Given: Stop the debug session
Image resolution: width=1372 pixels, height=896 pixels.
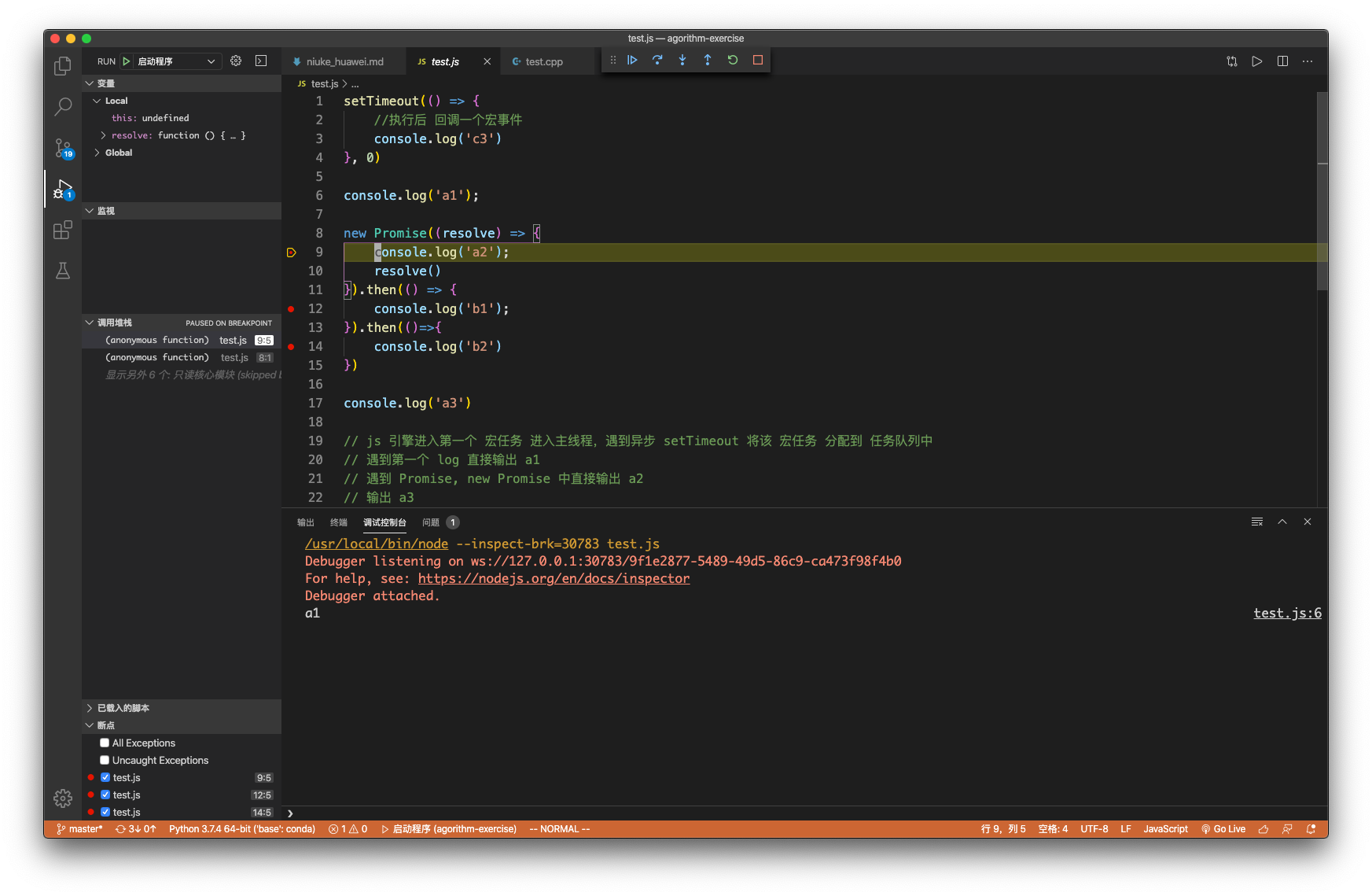Looking at the screenshot, I should (758, 60).
